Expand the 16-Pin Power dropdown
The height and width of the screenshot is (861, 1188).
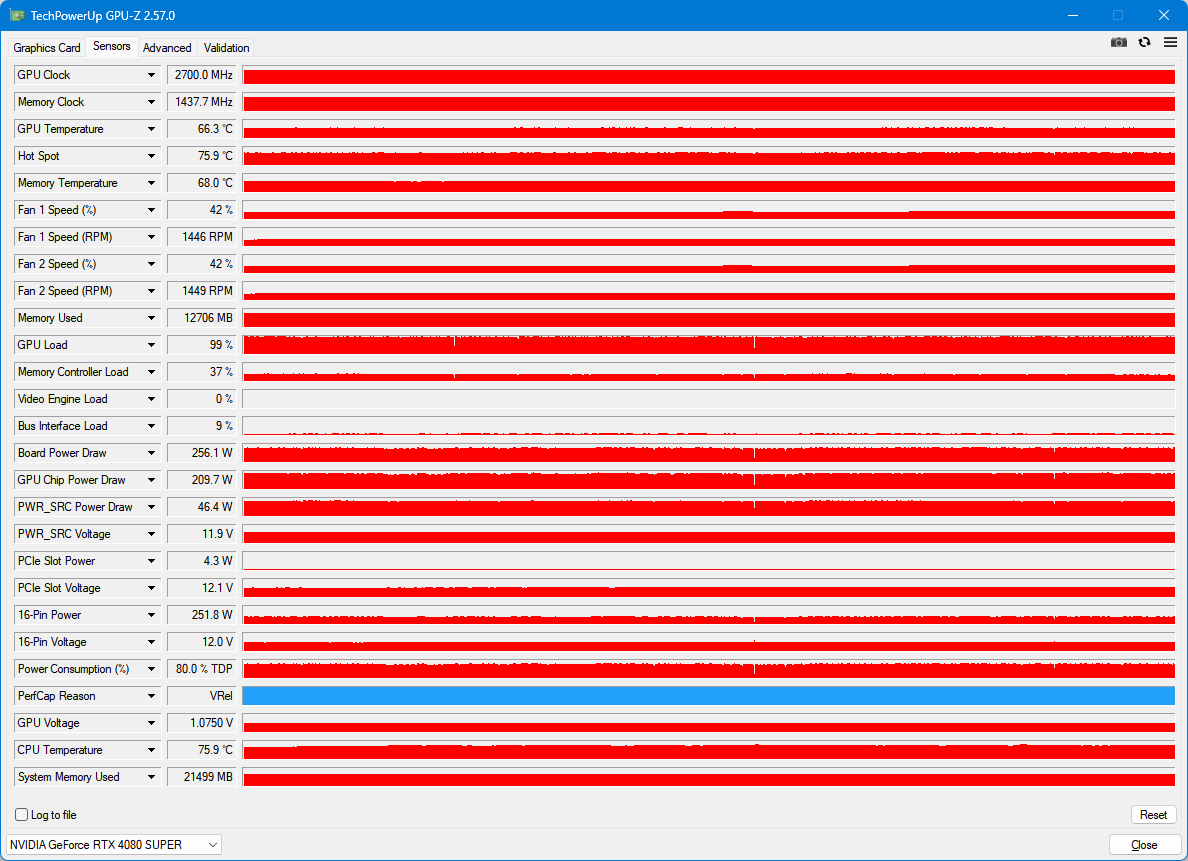[88, 615]
